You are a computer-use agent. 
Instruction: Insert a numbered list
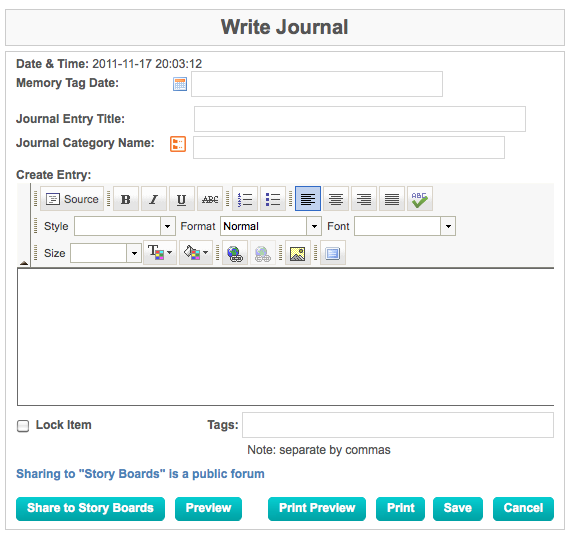245,199
